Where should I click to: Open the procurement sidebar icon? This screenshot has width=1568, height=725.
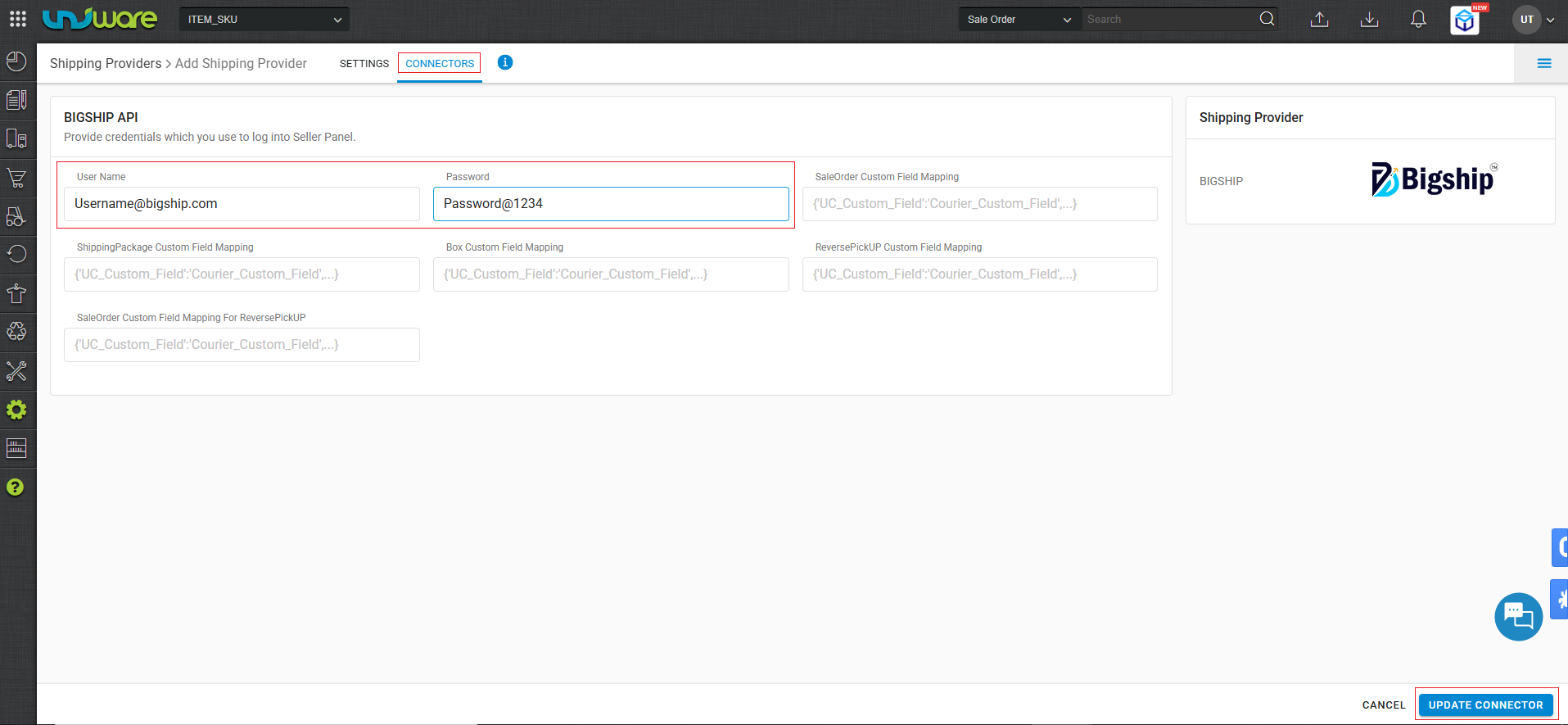(x=16, y=138)
